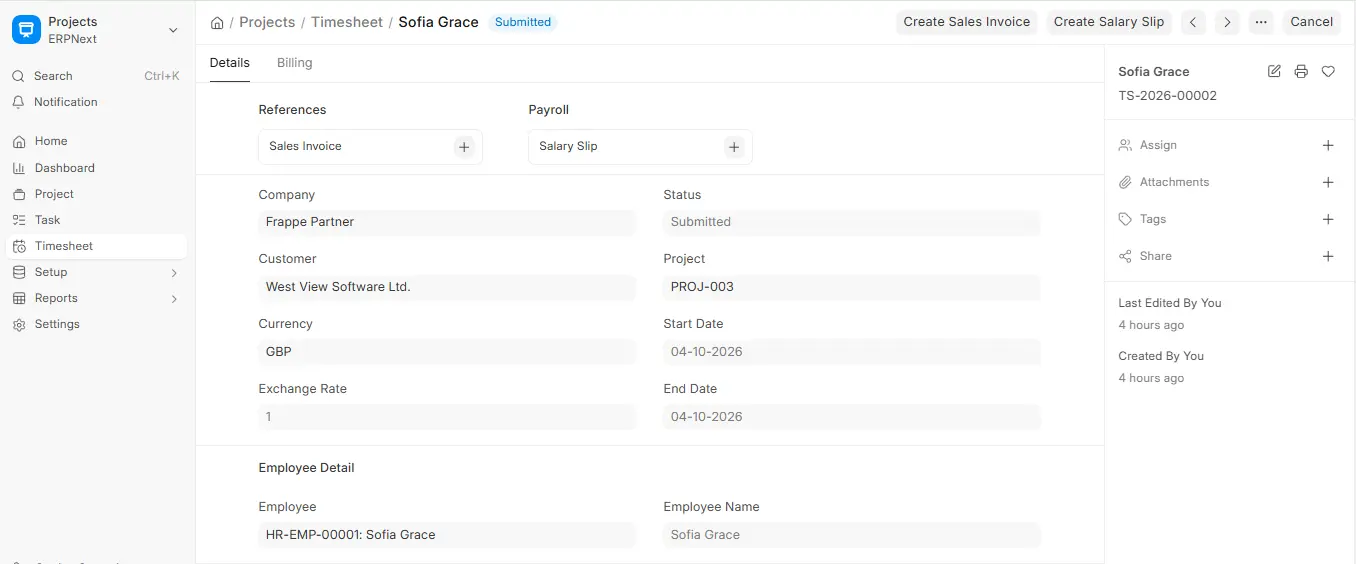Click the Project briefcase icon
This screenshot has width=1356, height=564.
point(18,194)
